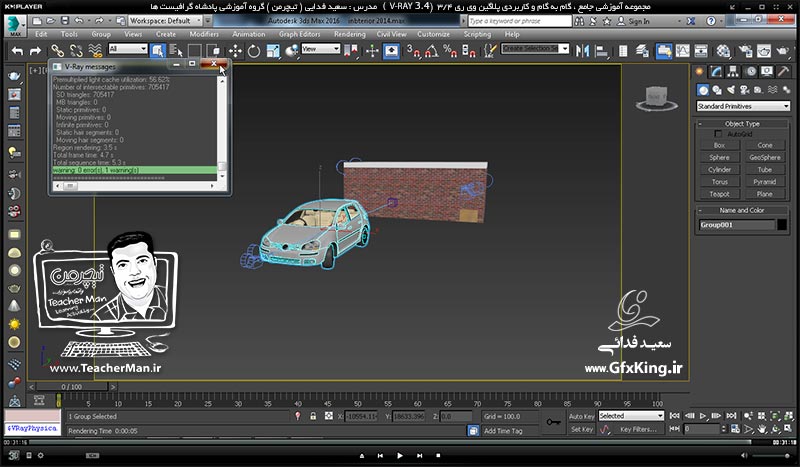Viewport: 800px width, 467px height.
Task: Create a Box primitive
Action: [719, 145]
